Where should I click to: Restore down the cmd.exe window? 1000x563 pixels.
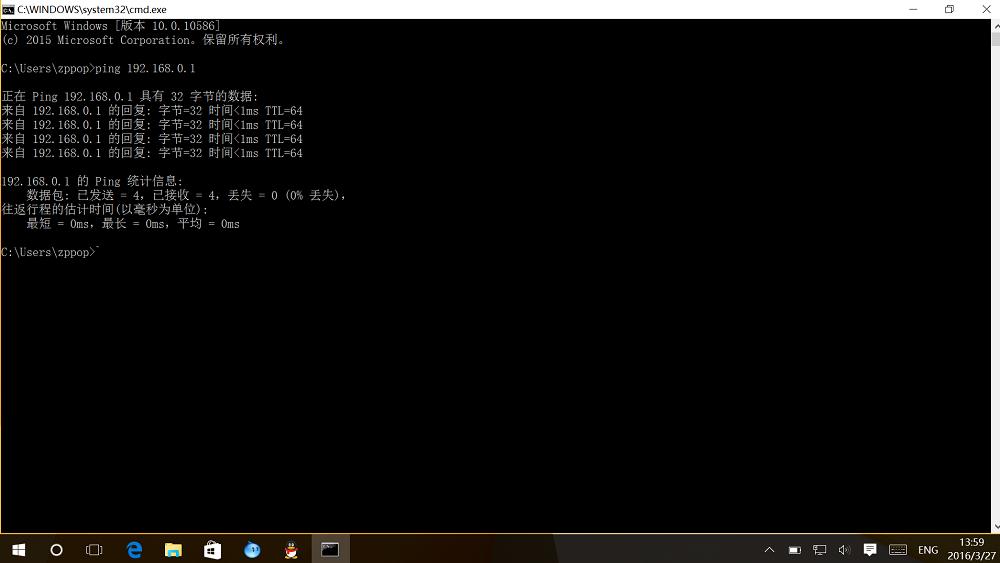(950, 9)
